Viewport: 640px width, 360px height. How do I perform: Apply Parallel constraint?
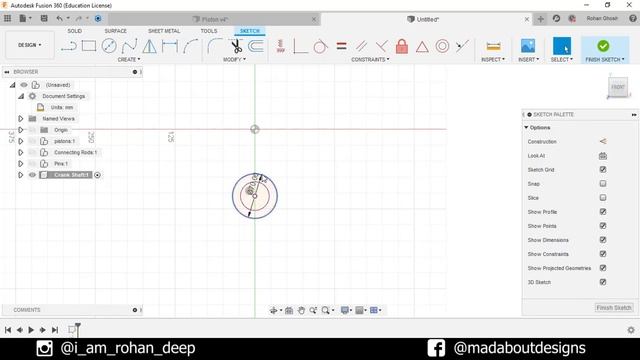click(361, 46)
